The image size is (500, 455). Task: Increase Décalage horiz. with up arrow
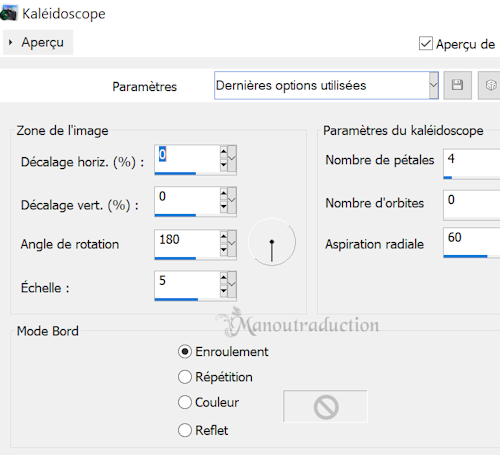pos(223,151)
